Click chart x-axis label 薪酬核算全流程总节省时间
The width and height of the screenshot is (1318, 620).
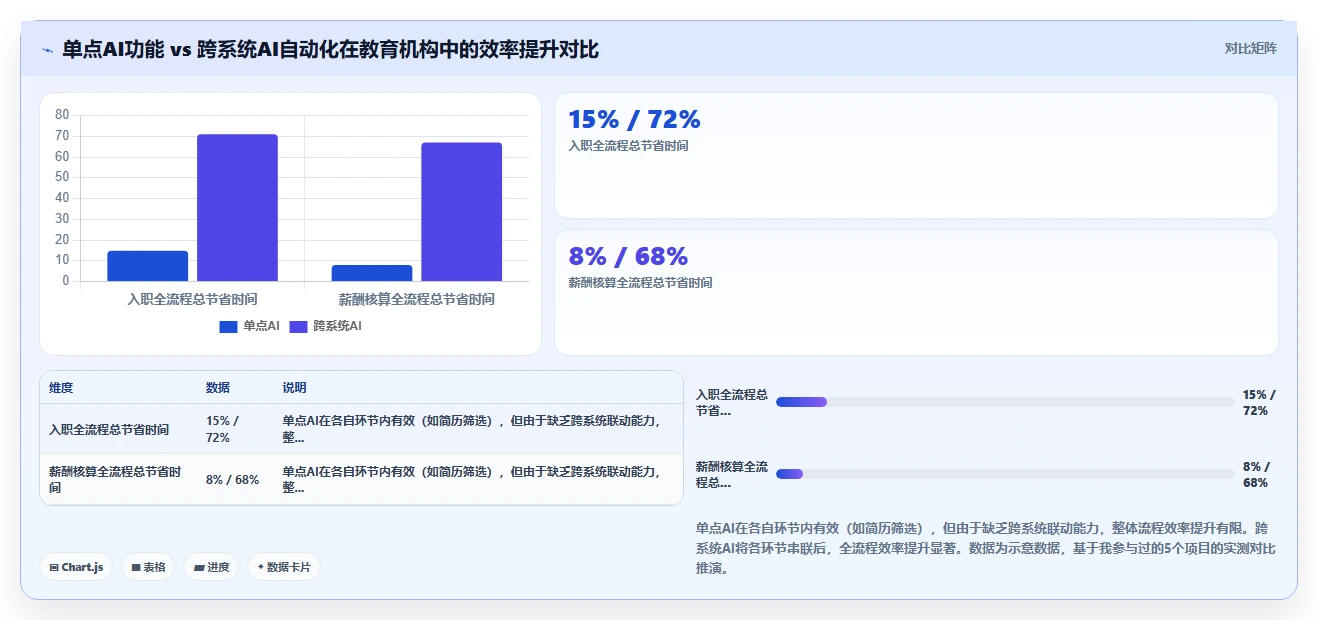[416, 299]
